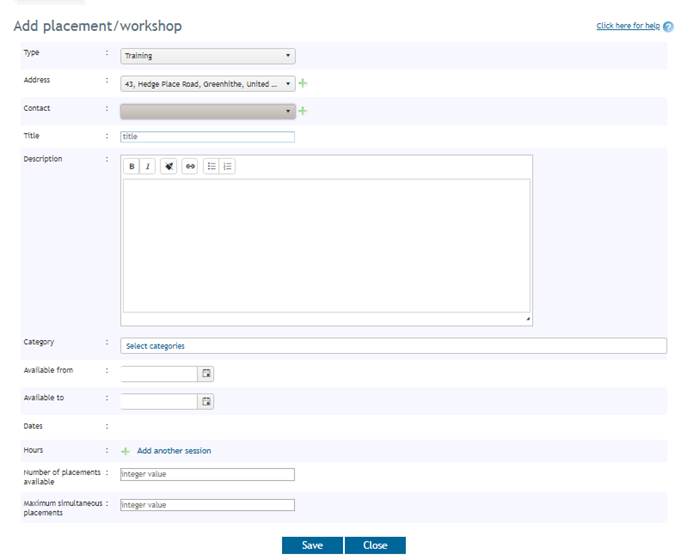Click the Dates label

33,426
